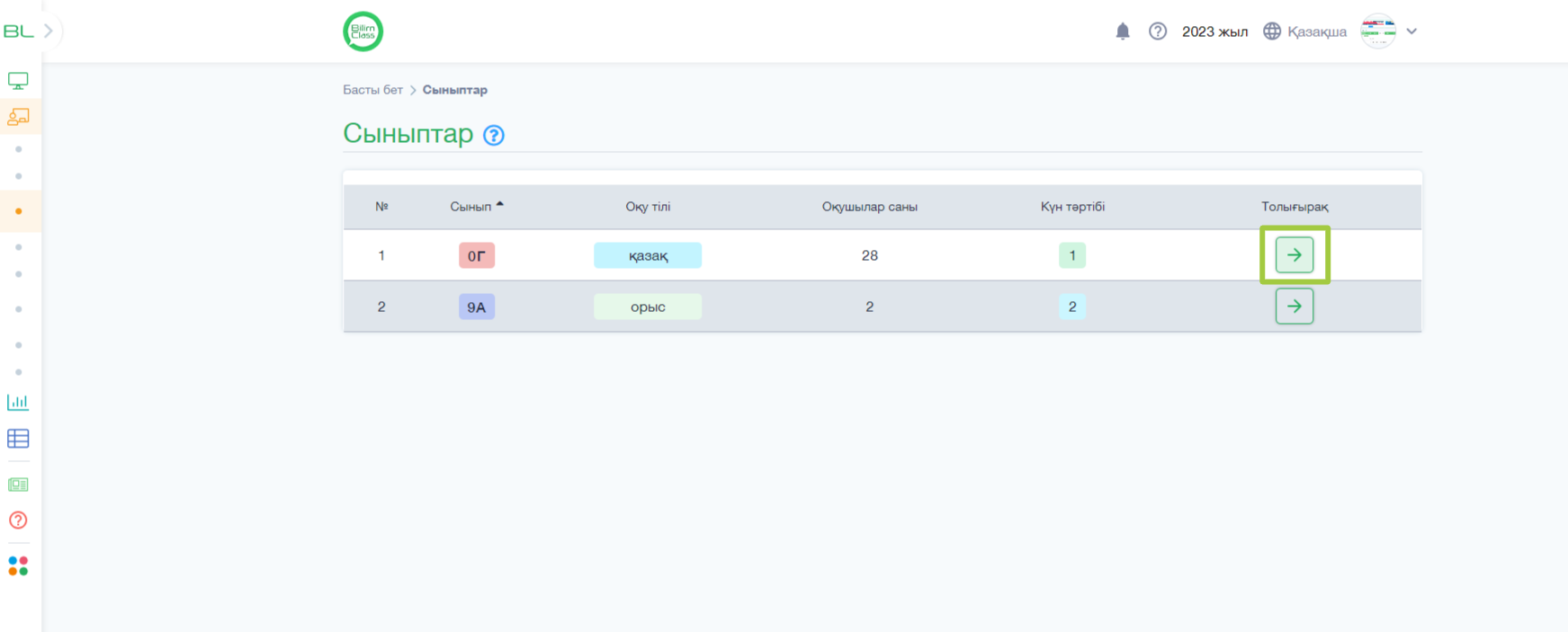Click the Сыныптар breadcrumb item
The height and width of the screenshot is (632, 1568).
pos(455,90)
